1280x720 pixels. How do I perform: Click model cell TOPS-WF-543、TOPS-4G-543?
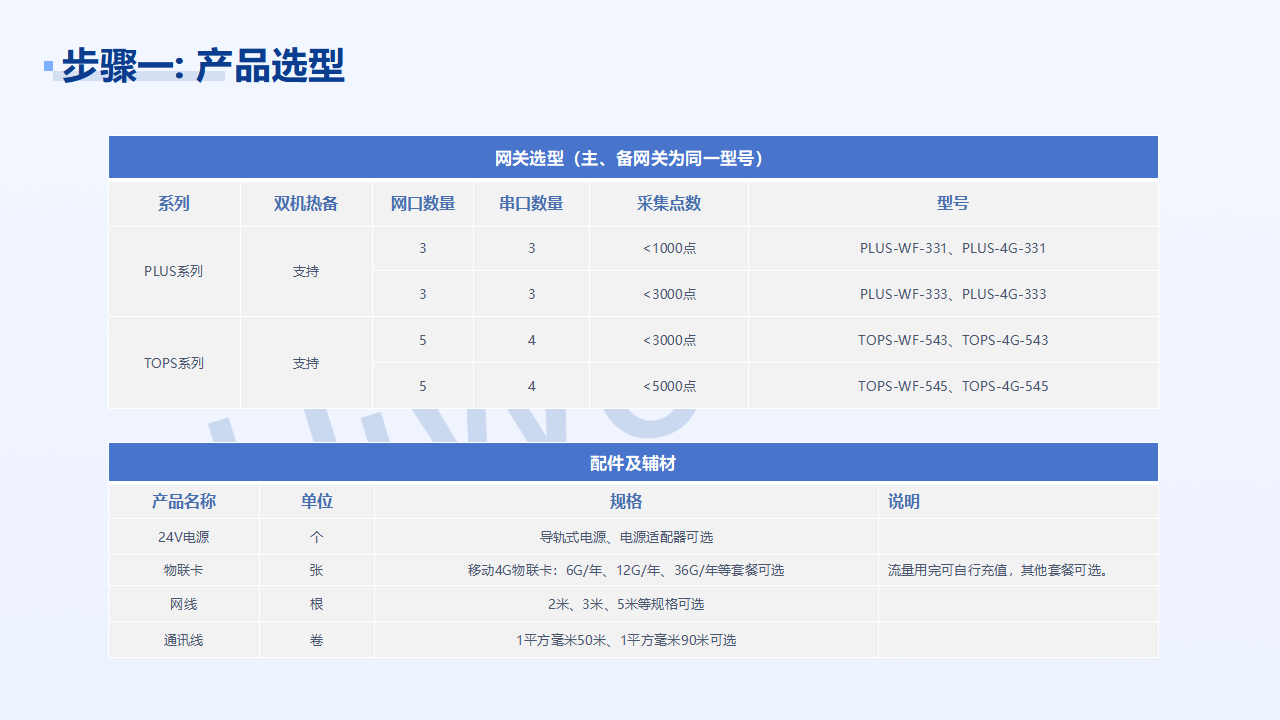[x=953, y=340]
